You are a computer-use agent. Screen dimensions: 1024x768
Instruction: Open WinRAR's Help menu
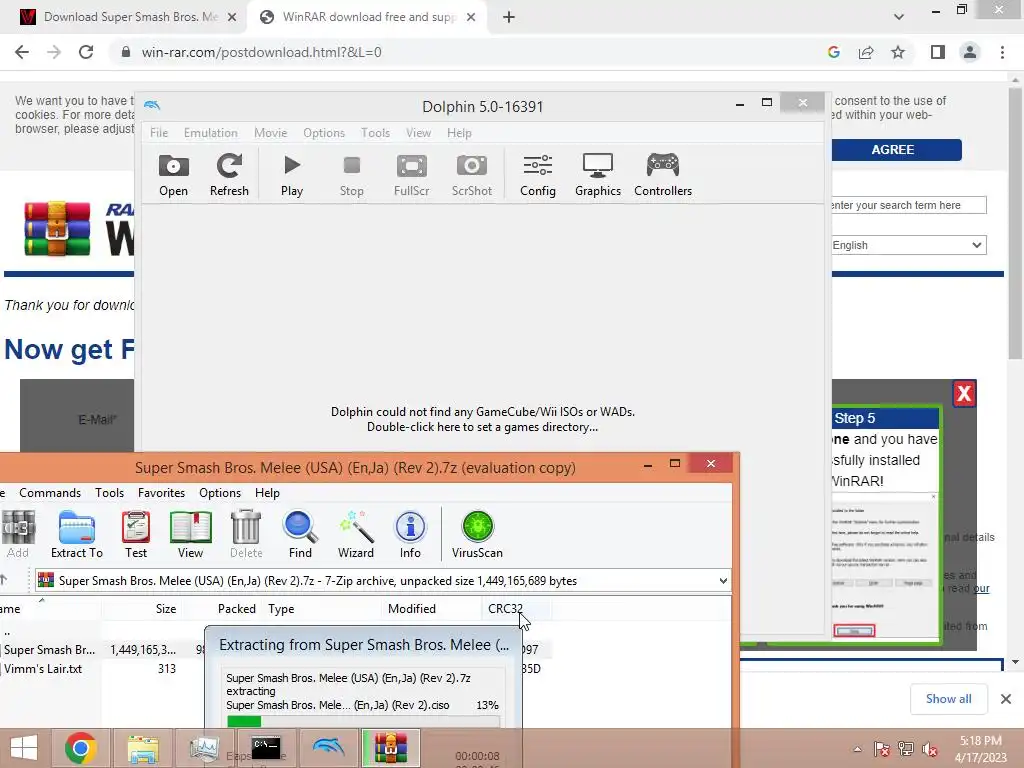pyautogui.click(x=267, y=493)
